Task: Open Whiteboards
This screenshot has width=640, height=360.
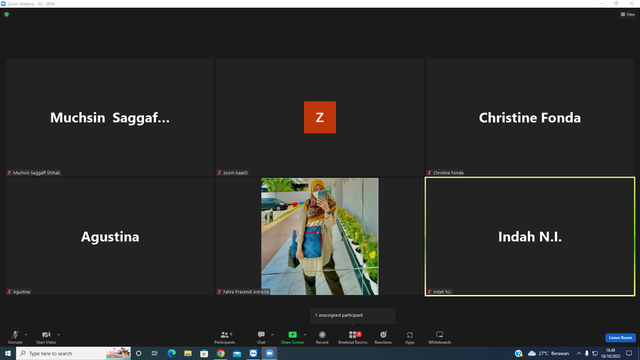Action: pos(440,337)
